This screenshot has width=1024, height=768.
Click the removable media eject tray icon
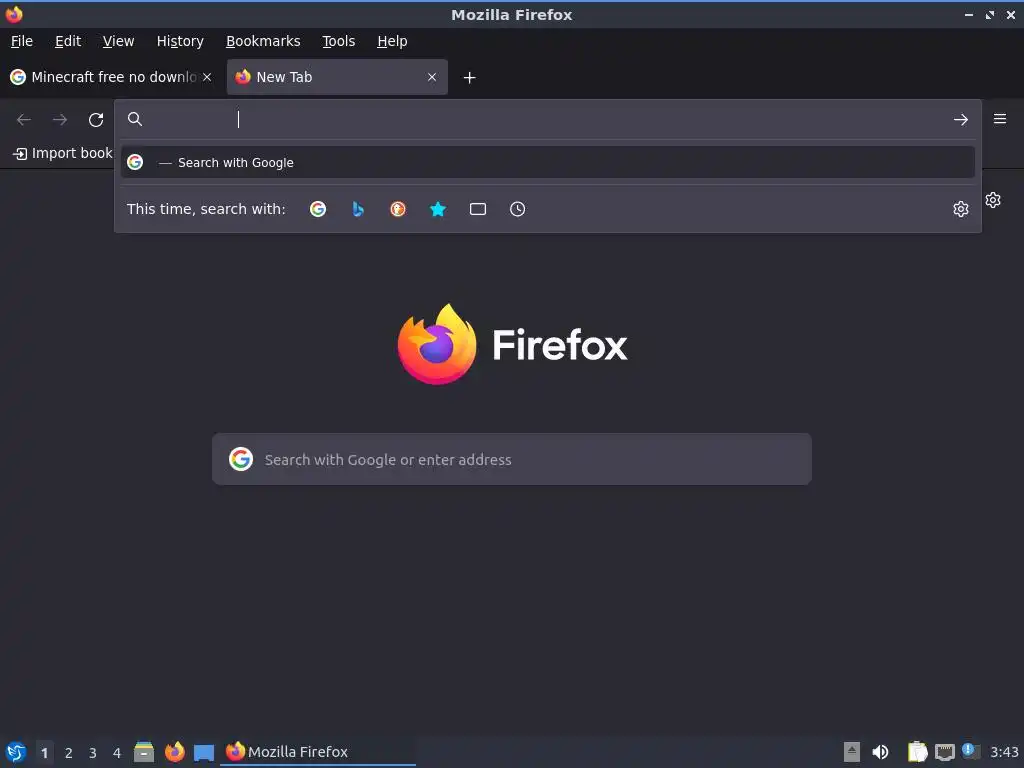tap(852, 752)
